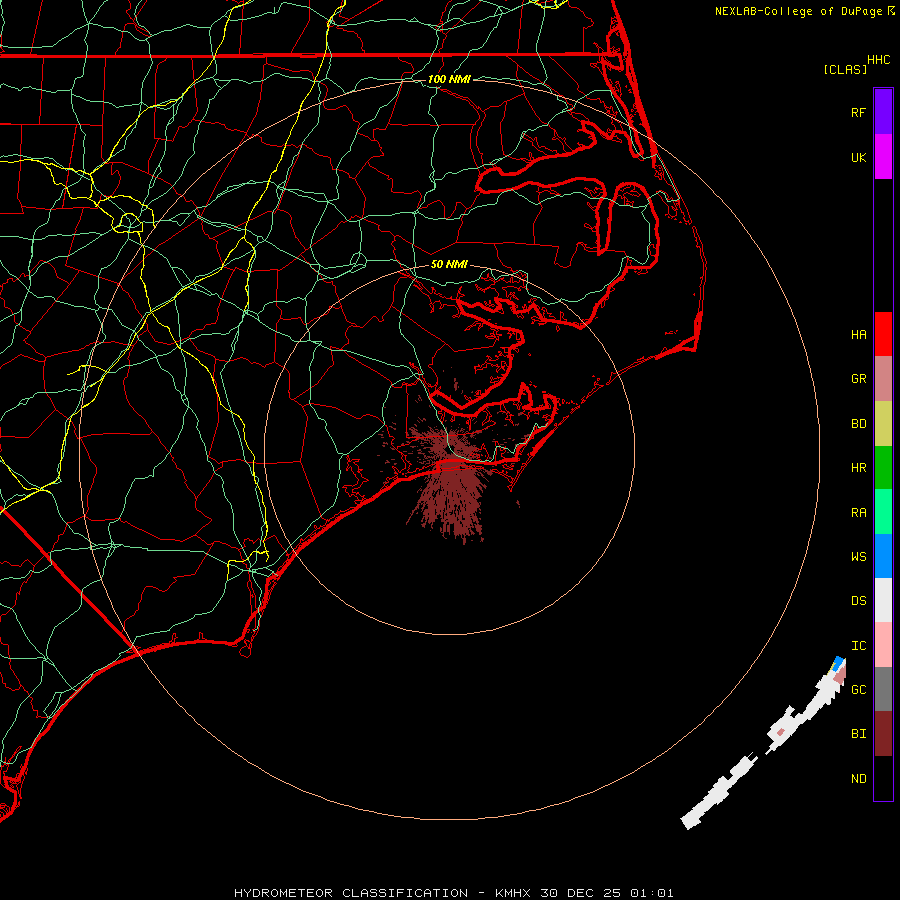The width and height of the screenshot is (900, 900).
Task: Click the 'HHC' product code text
Action: point(878,60)
